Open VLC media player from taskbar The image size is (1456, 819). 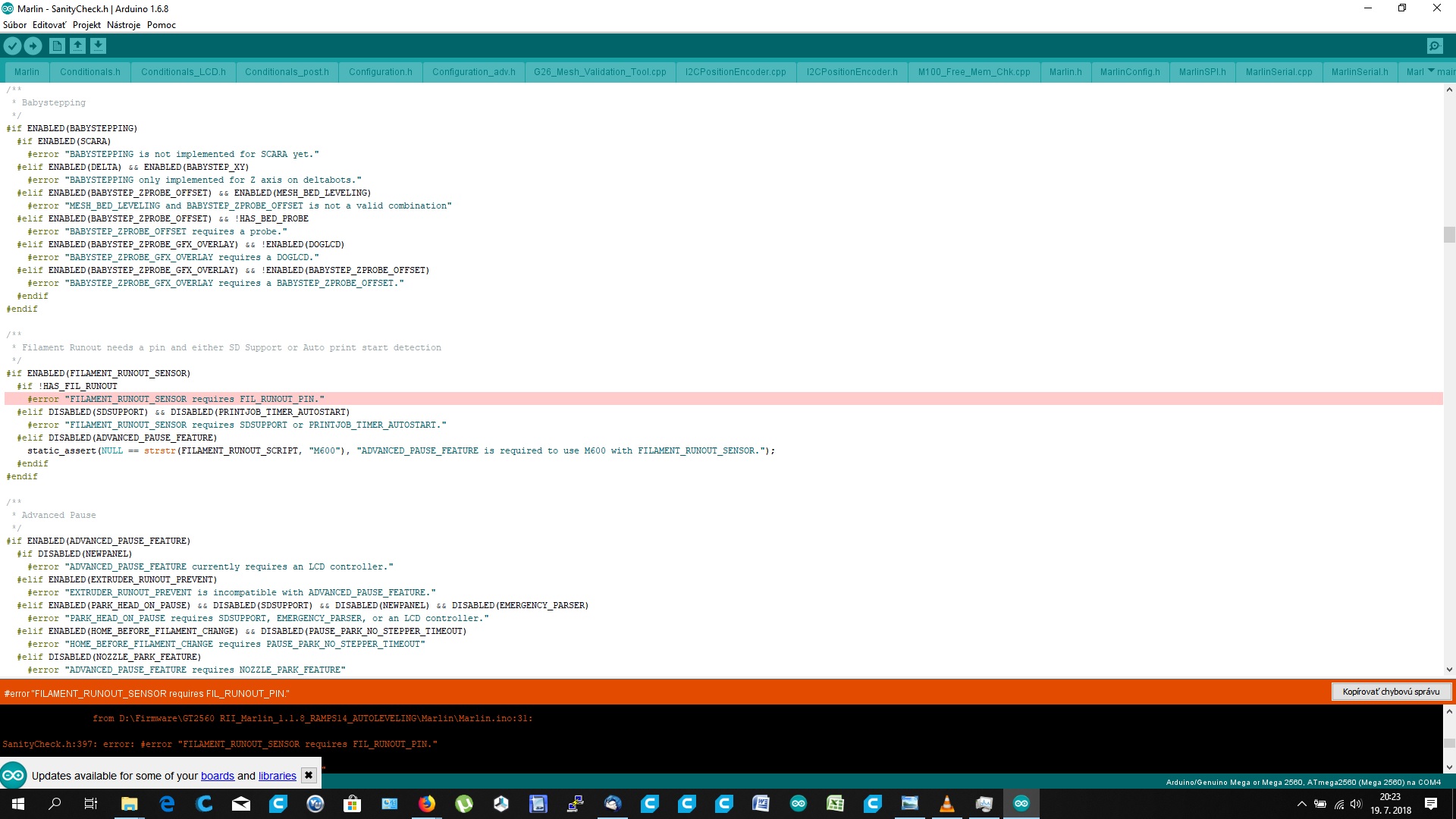tap(946, 804)
